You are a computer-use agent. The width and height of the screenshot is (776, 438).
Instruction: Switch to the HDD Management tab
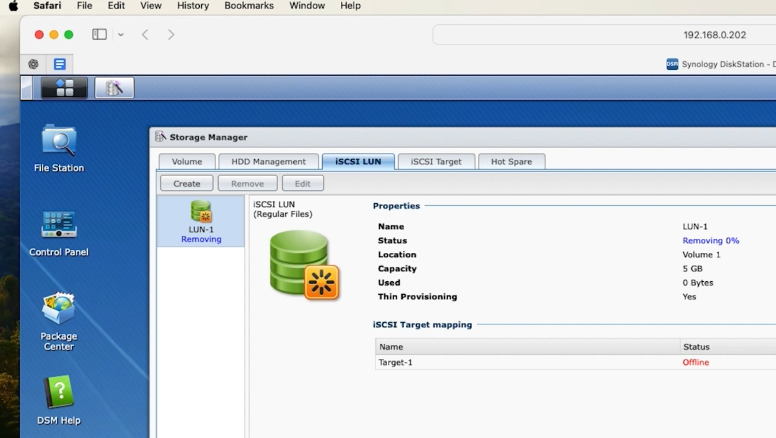click(x=269, y=161)
